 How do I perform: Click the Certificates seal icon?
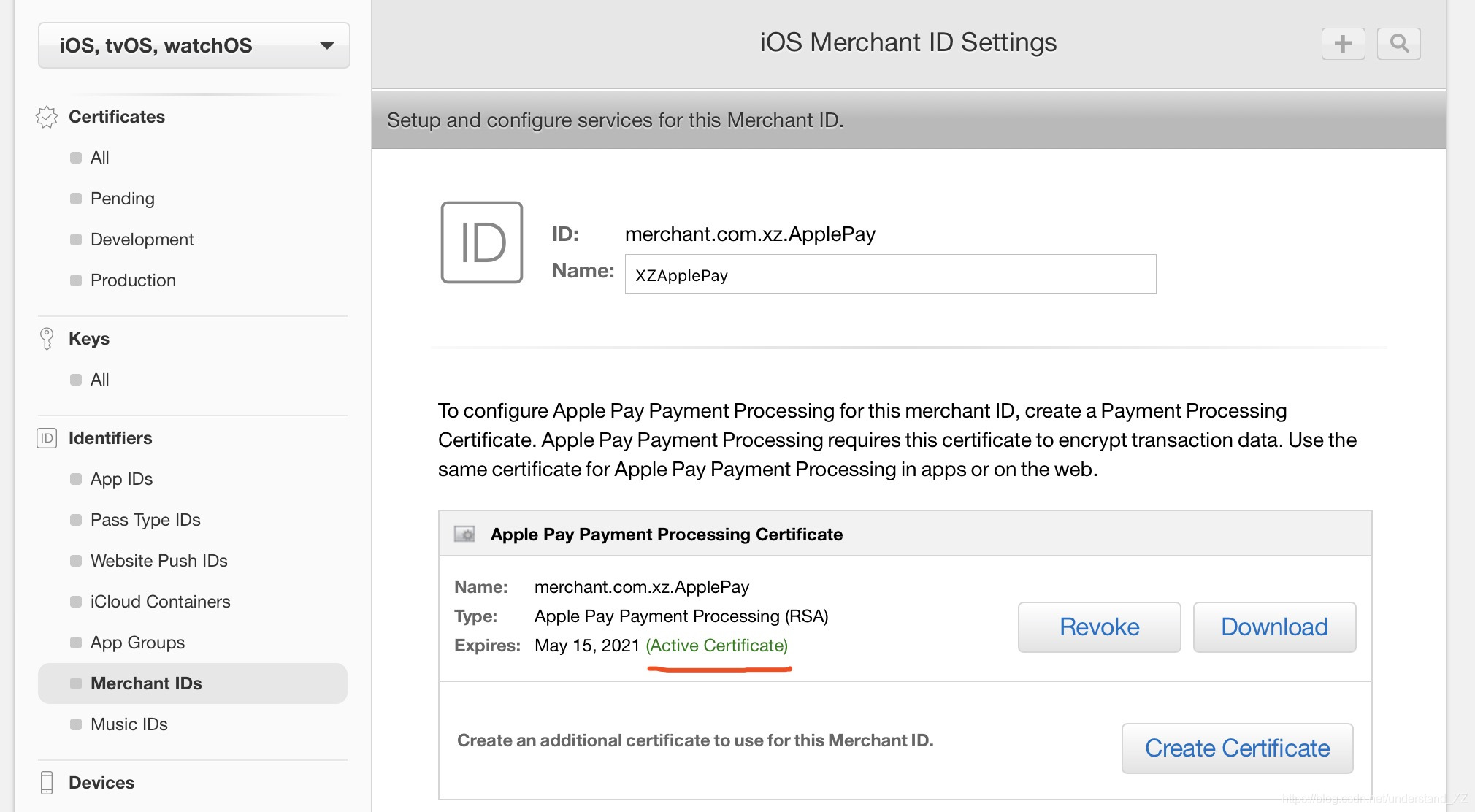[x=47, y=117]
